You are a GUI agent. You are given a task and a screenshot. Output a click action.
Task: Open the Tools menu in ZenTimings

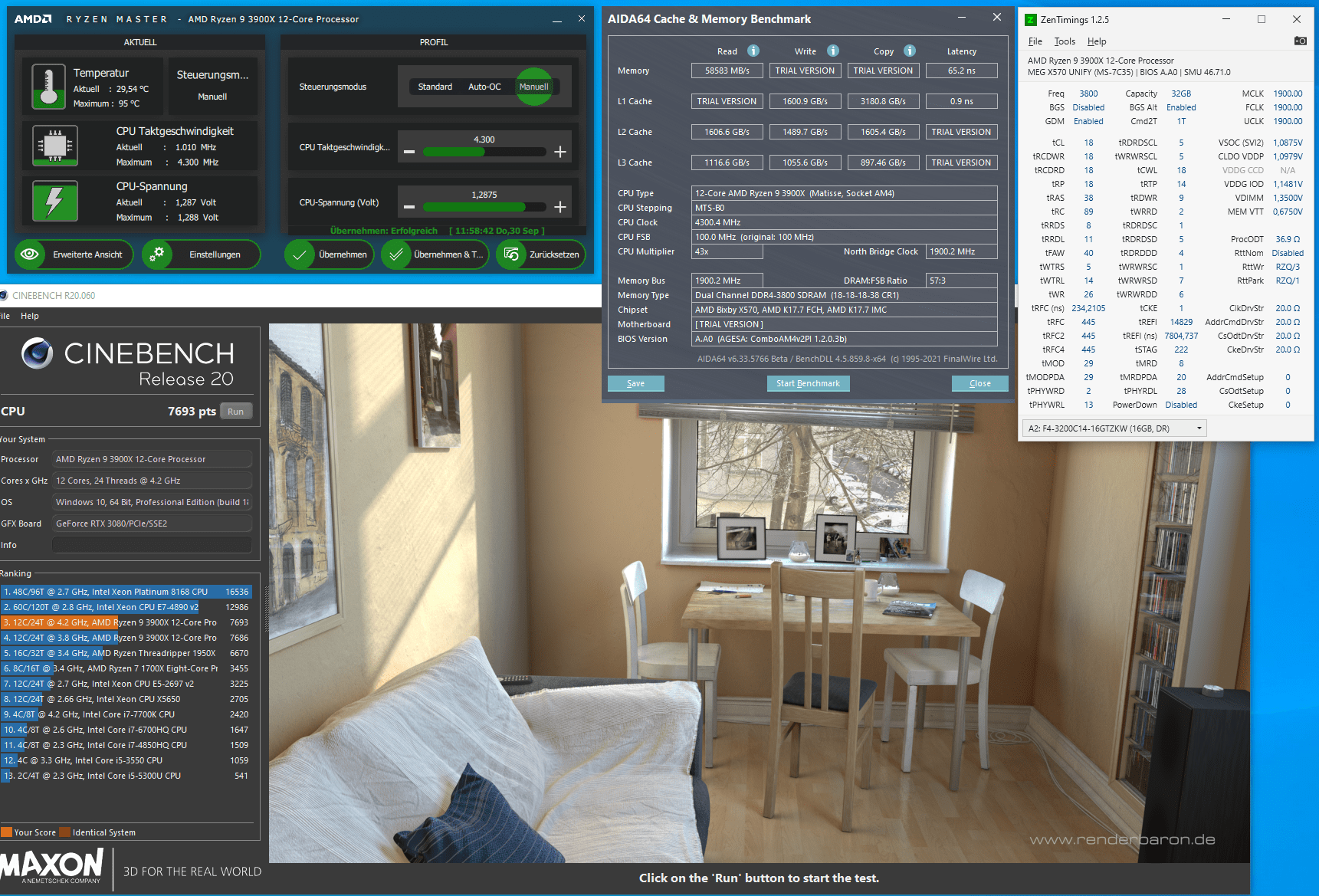tap(1065, 41)
